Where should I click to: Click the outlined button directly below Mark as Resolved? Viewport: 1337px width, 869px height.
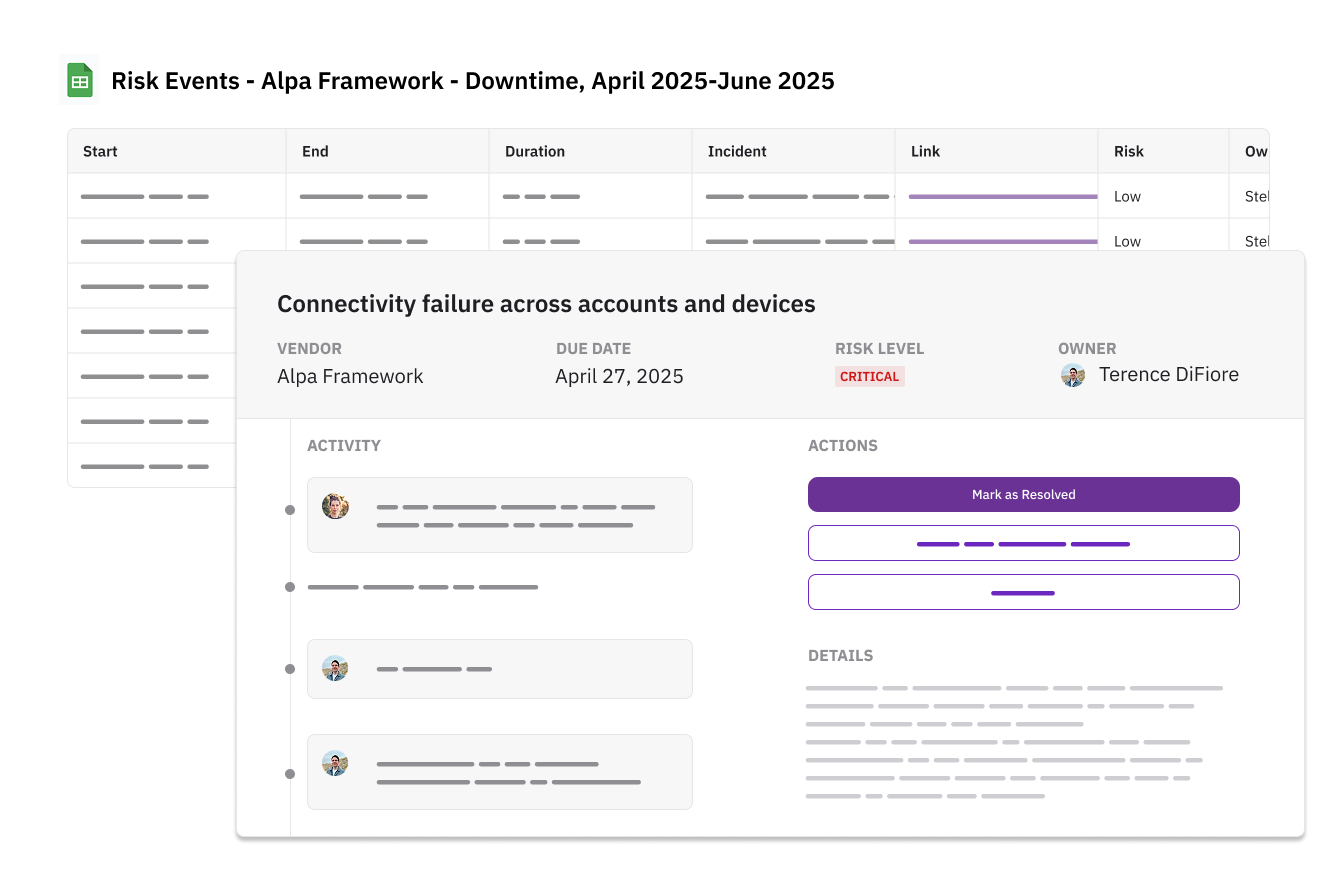[x=1023, y=543]
